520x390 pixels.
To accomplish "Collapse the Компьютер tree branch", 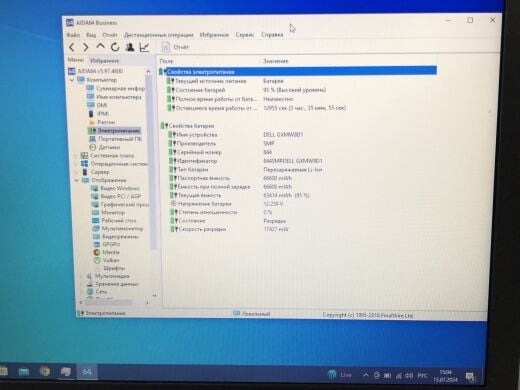I will [72, 80].
